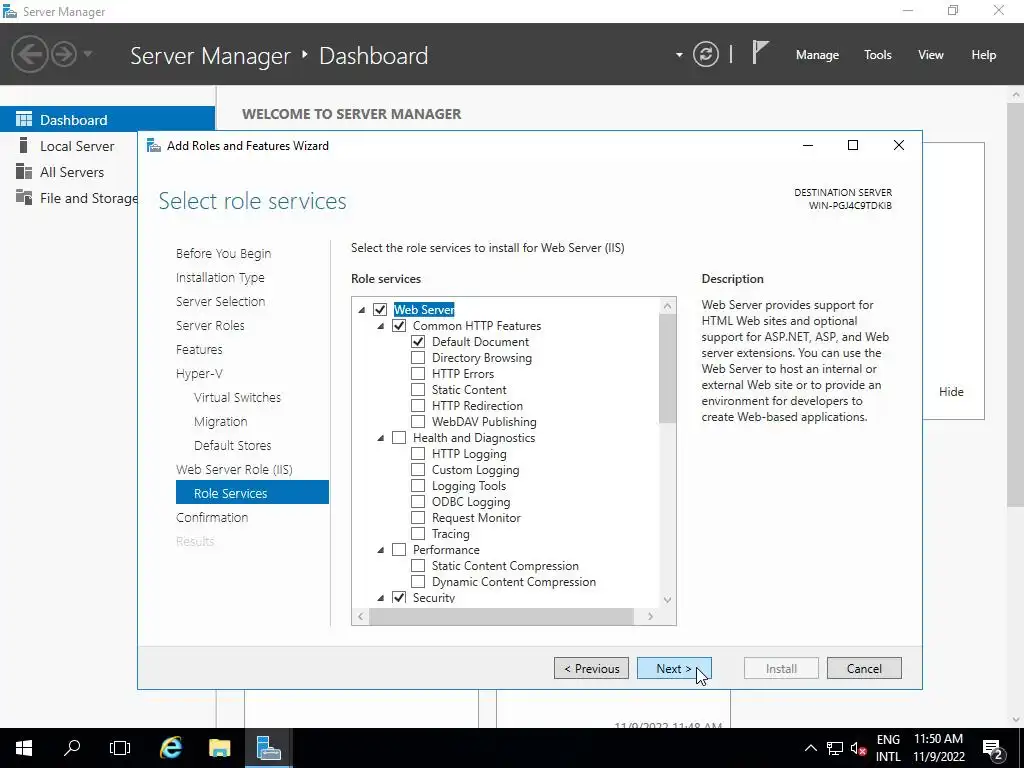This screenshot has width=1024, height=768.
Task: Show hidden system tray icons
Action: tap(810, 748)
